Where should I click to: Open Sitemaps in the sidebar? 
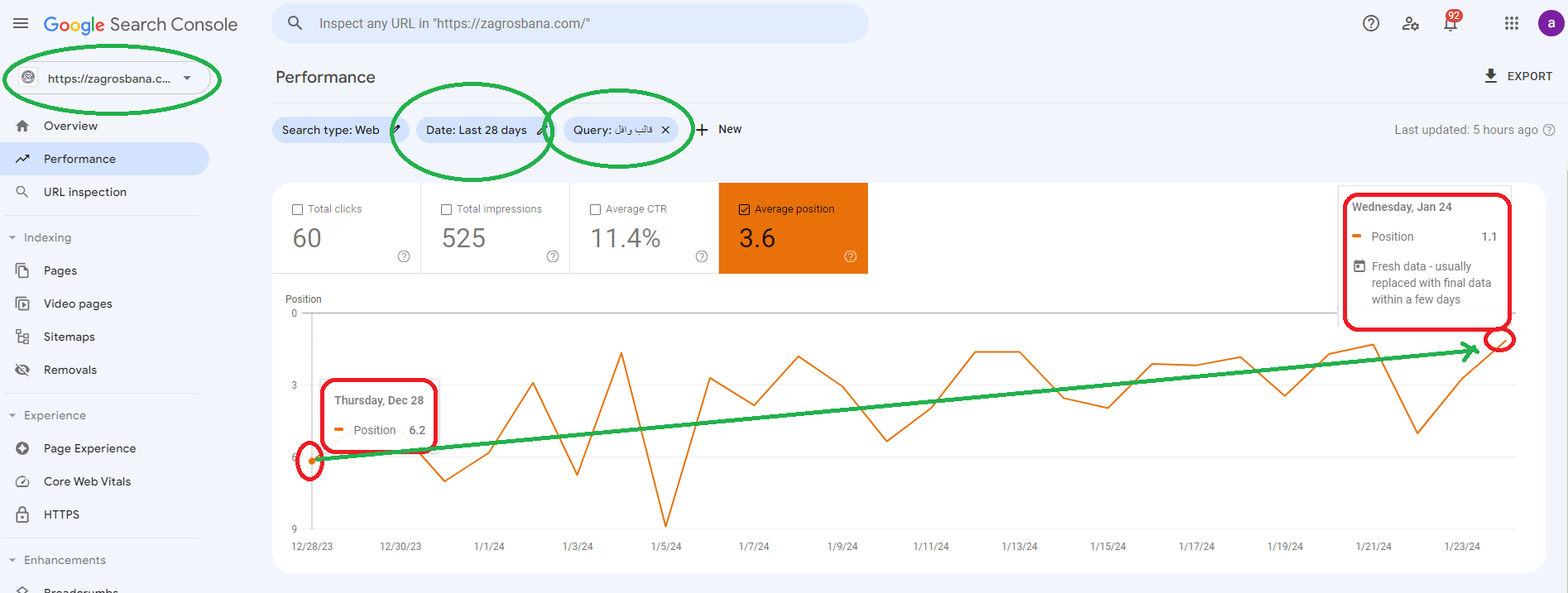[69, 337]
